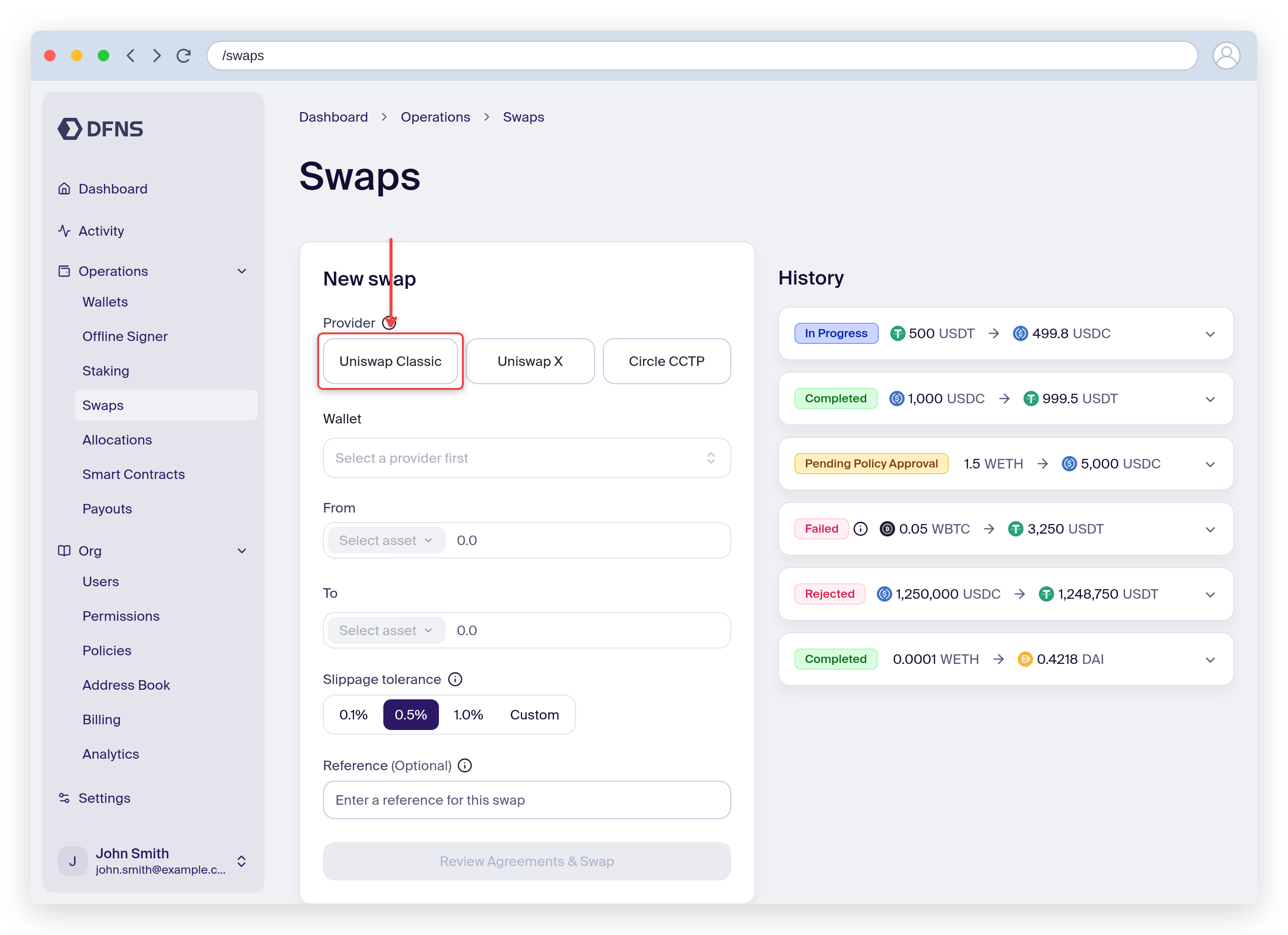Image resolution: width=1288 pixels, height=935 pixels.
Task: Open Allocations page
Action: click(117, 439)
